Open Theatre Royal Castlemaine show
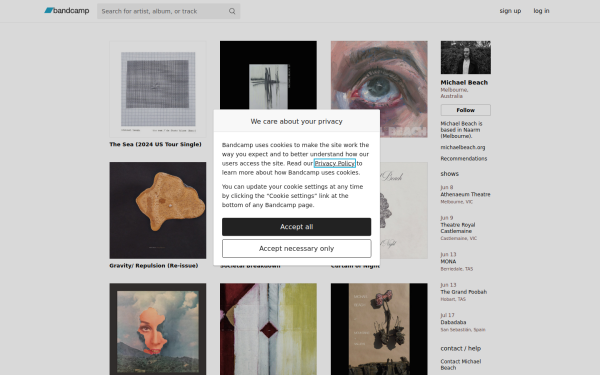Image resolution: width=600 pixels, height=375 pixels. coord(458,228)
